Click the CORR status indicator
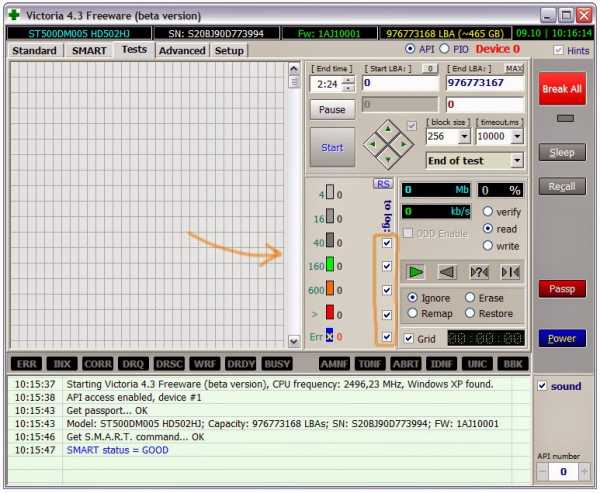The image size is (600, 493). [x=98, y=364]
